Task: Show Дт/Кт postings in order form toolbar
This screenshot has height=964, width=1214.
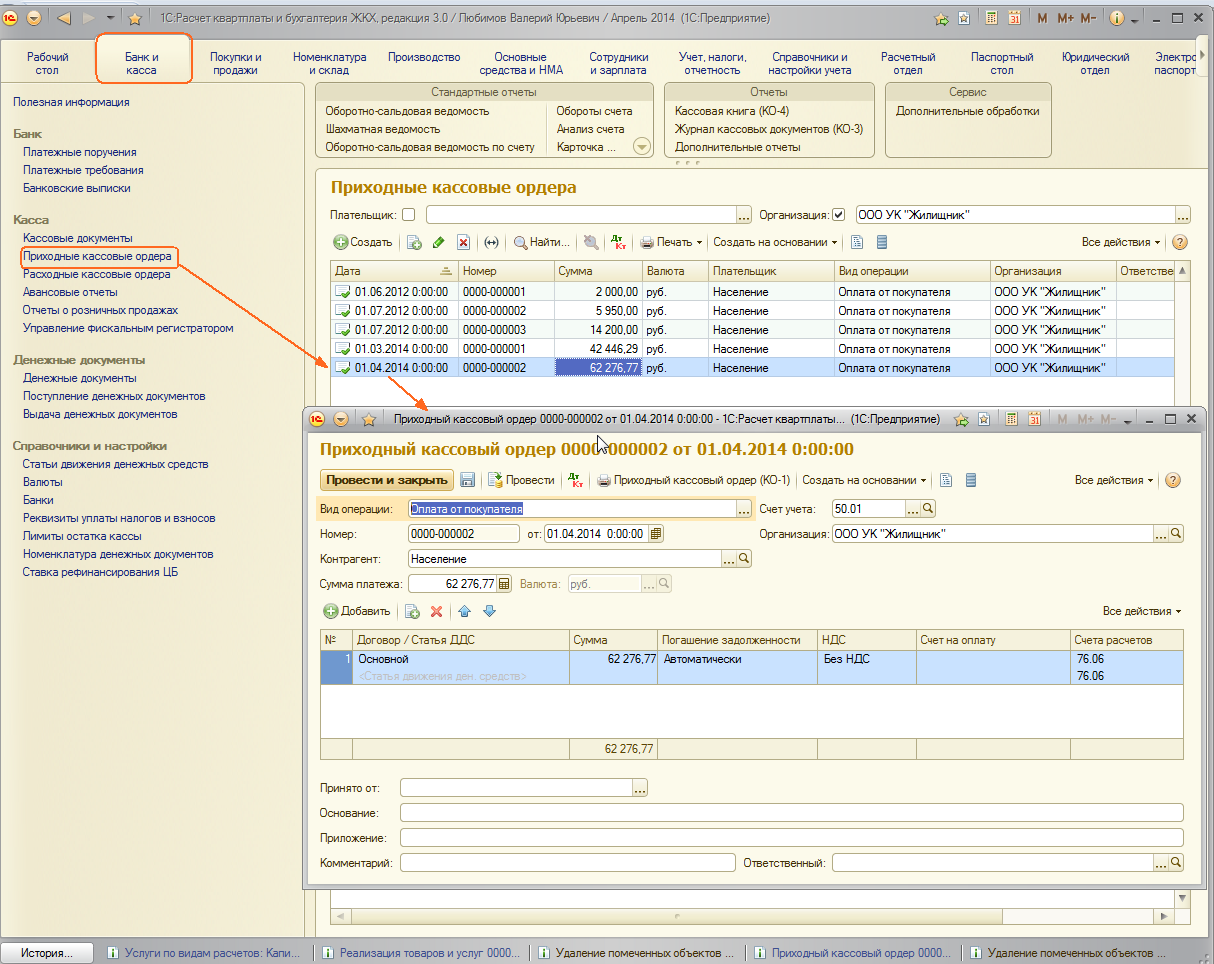Action: (x=575, y=480)
